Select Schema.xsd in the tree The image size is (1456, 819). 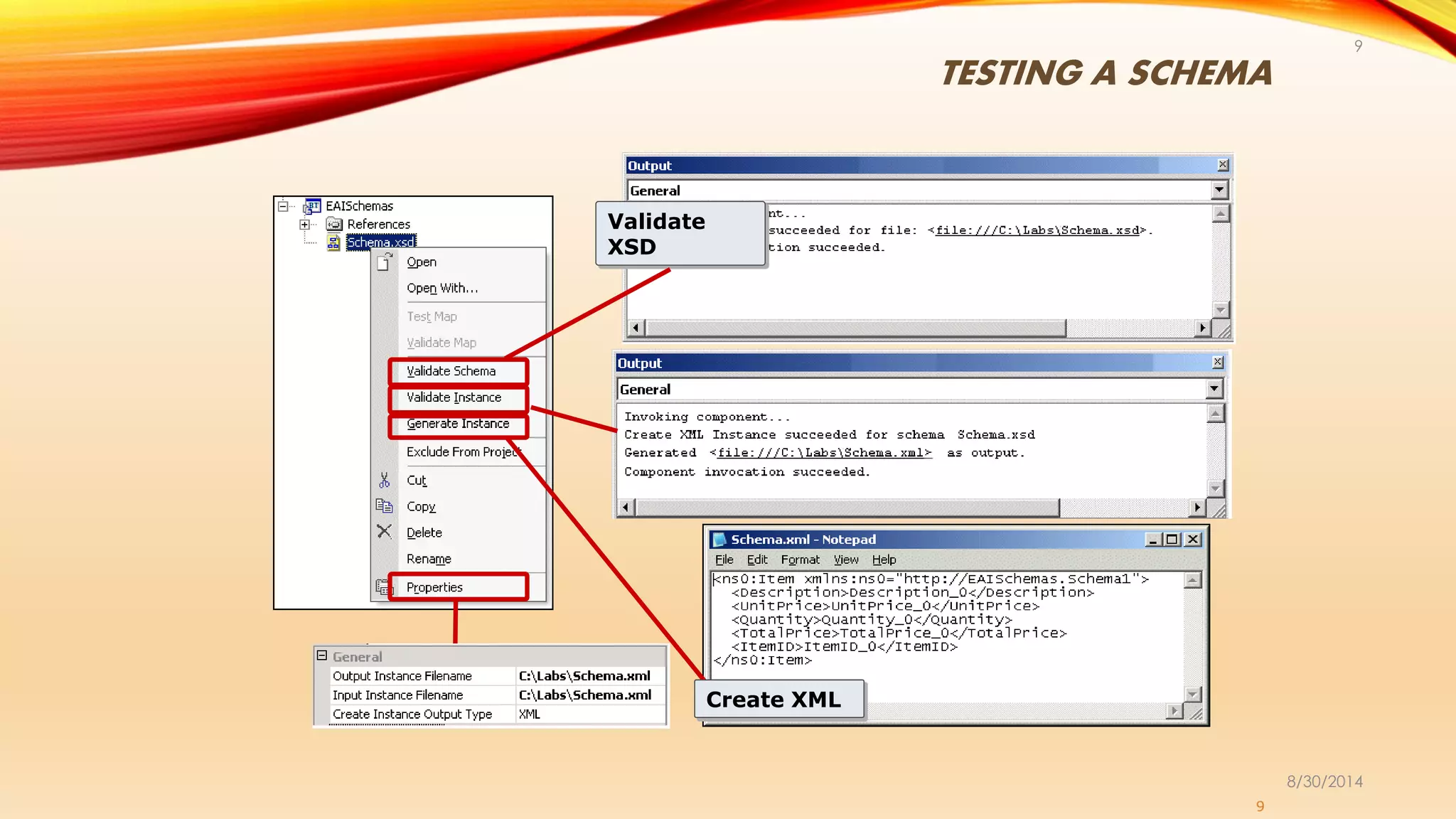pyautogui.click(x=381, y=242)
